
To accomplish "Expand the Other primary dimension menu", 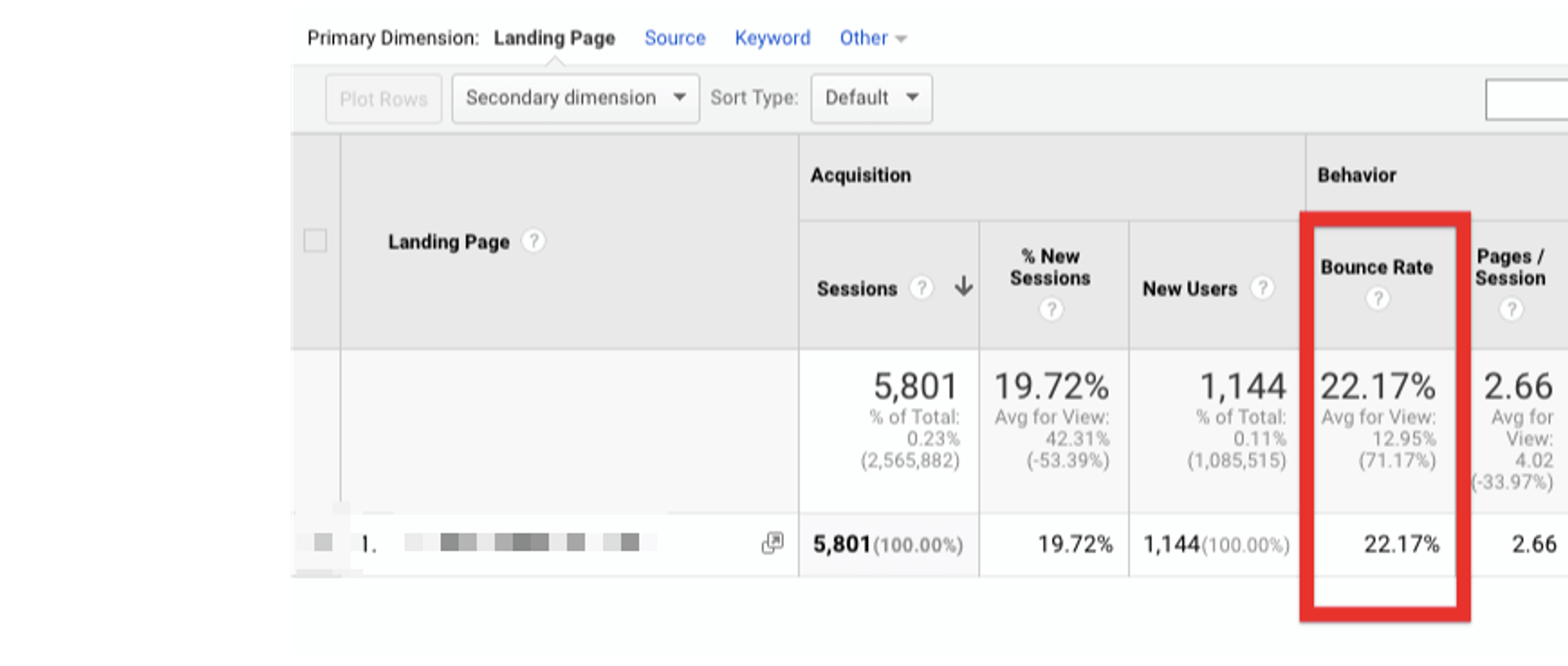I will 872,38.
